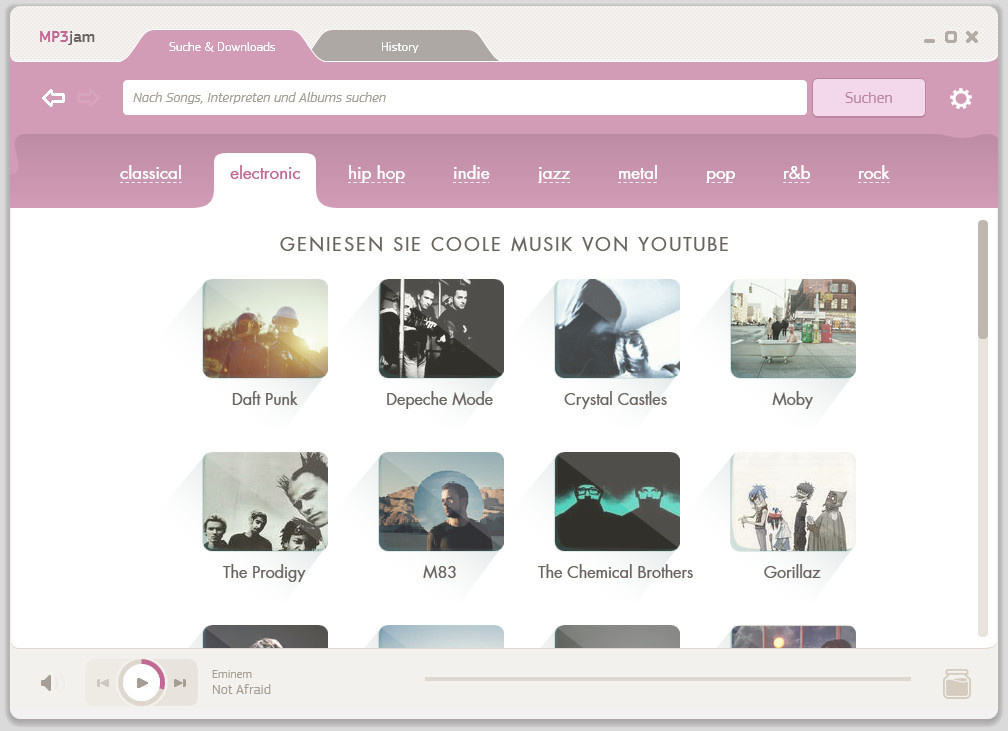Maximize the MP3jam window

(951, 37)
